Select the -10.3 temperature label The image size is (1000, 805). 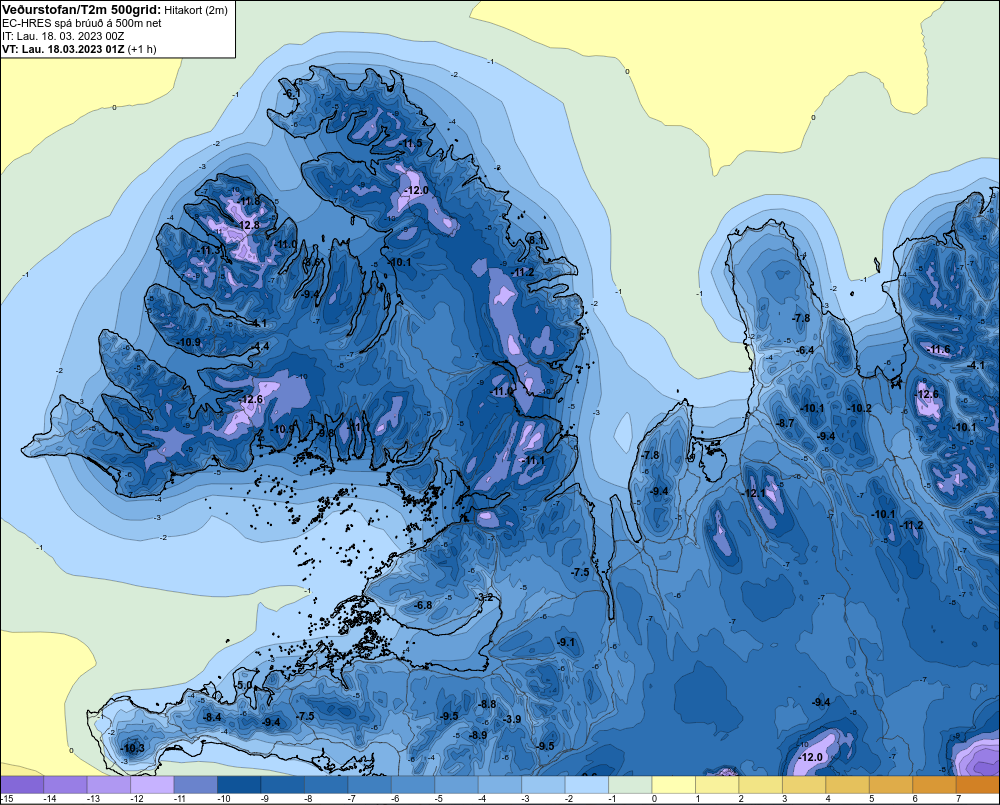[133, 748]
